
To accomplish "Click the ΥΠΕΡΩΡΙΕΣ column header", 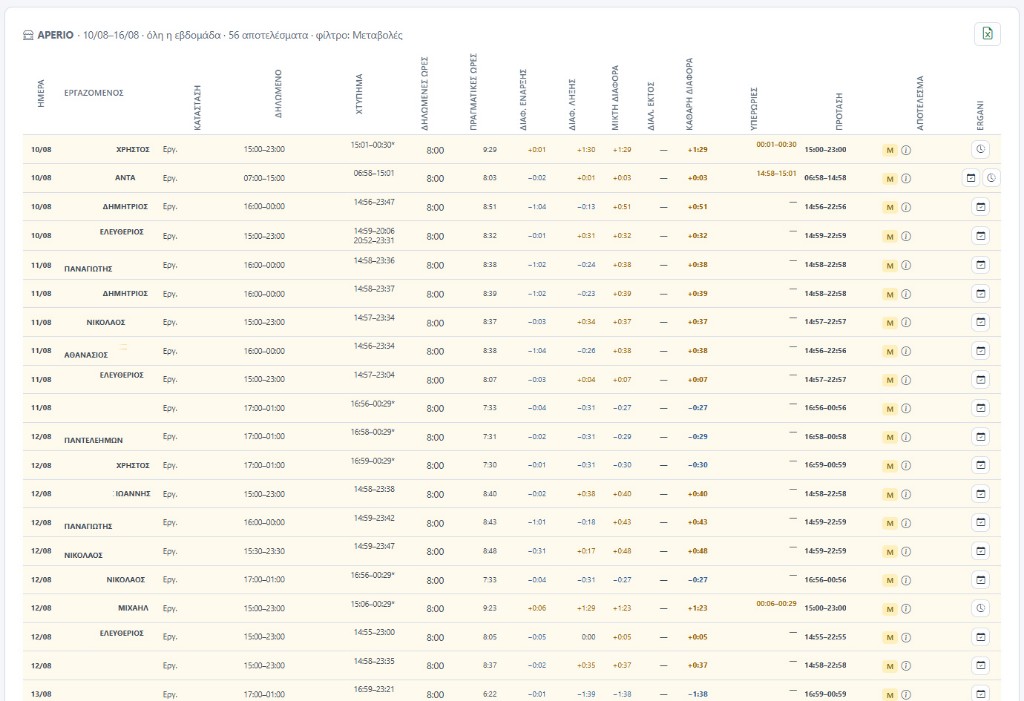I will (754, 108).
